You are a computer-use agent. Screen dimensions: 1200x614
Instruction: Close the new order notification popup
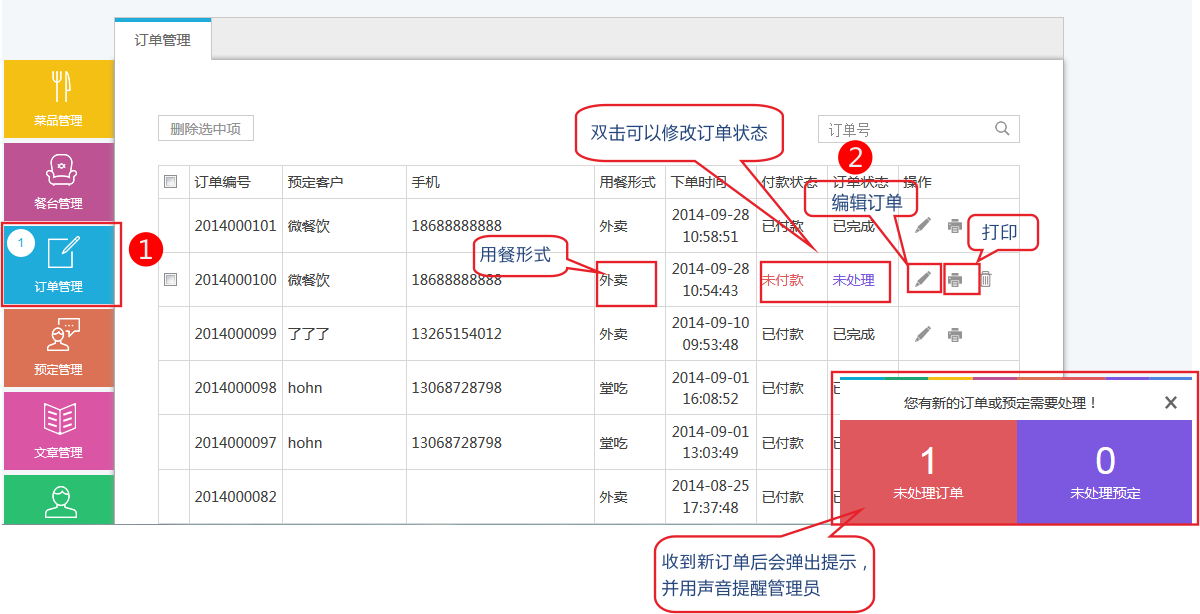(x=1171, y=403)
